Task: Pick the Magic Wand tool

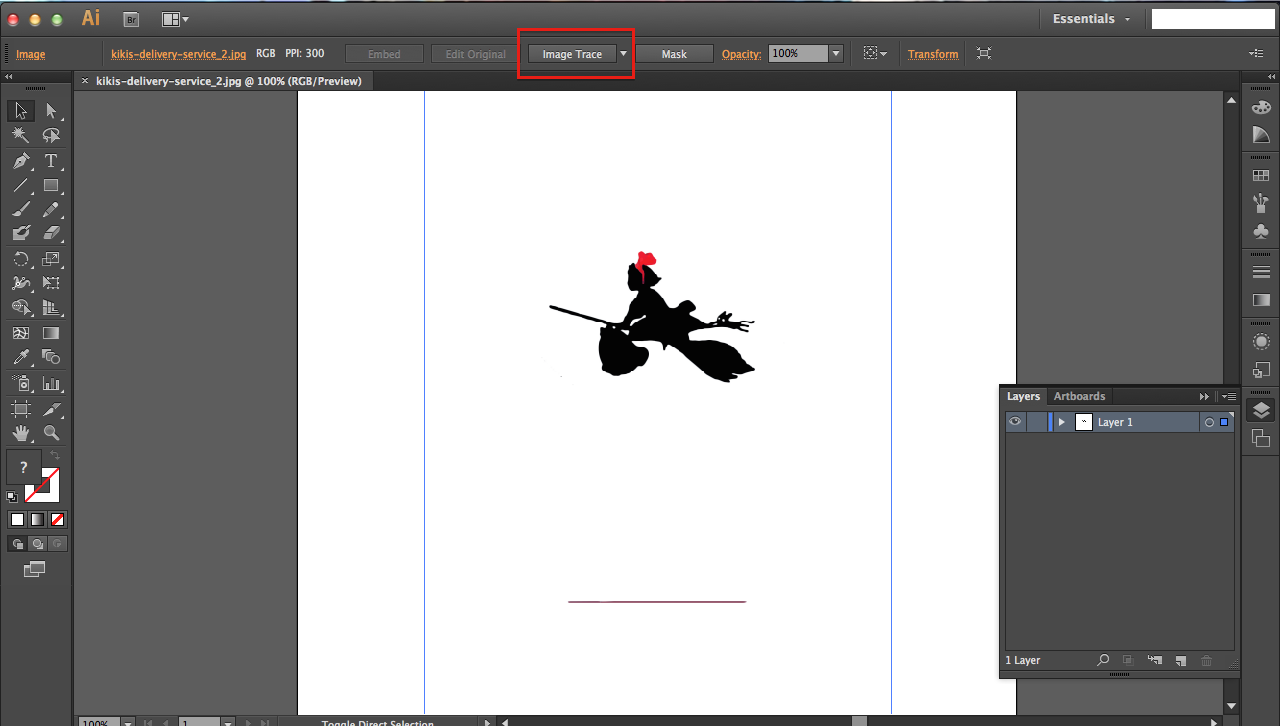Action: [x=21, y=136]
